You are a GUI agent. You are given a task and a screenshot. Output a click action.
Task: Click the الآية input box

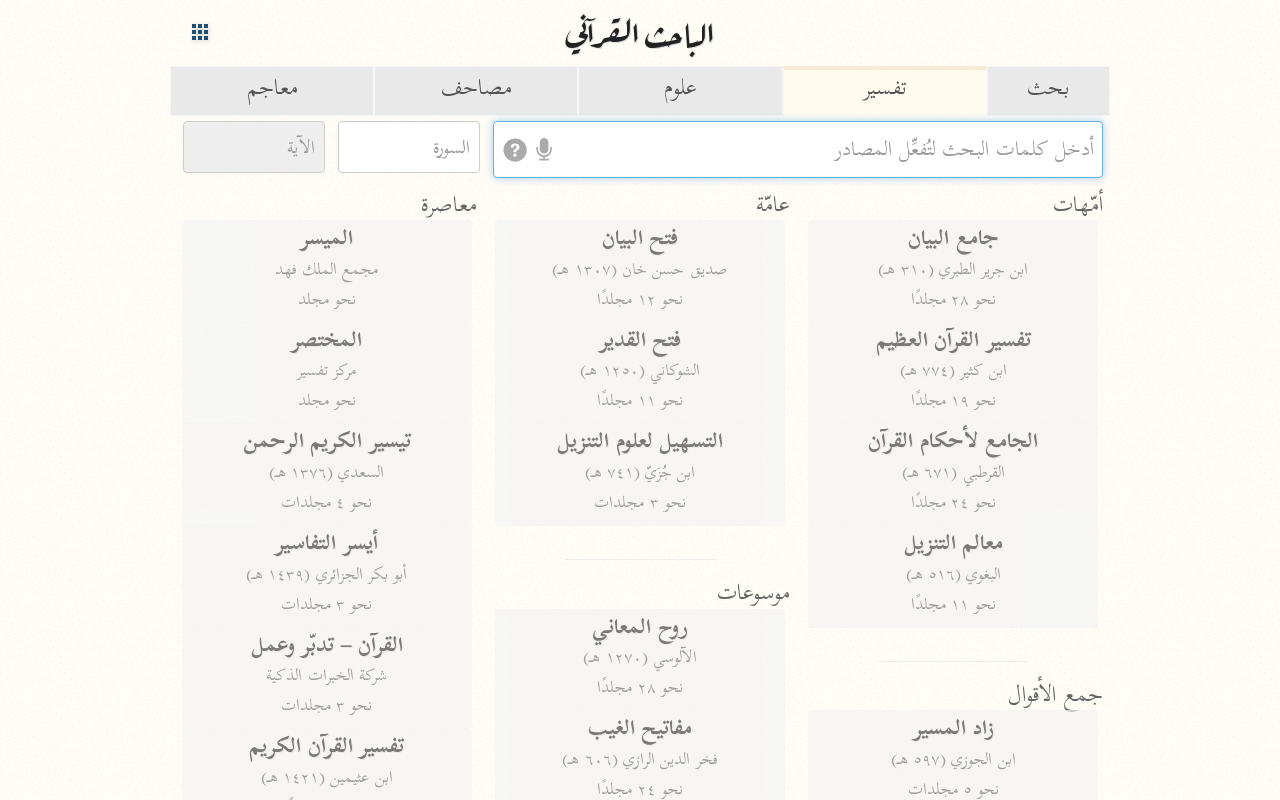(x=254, y=147)
